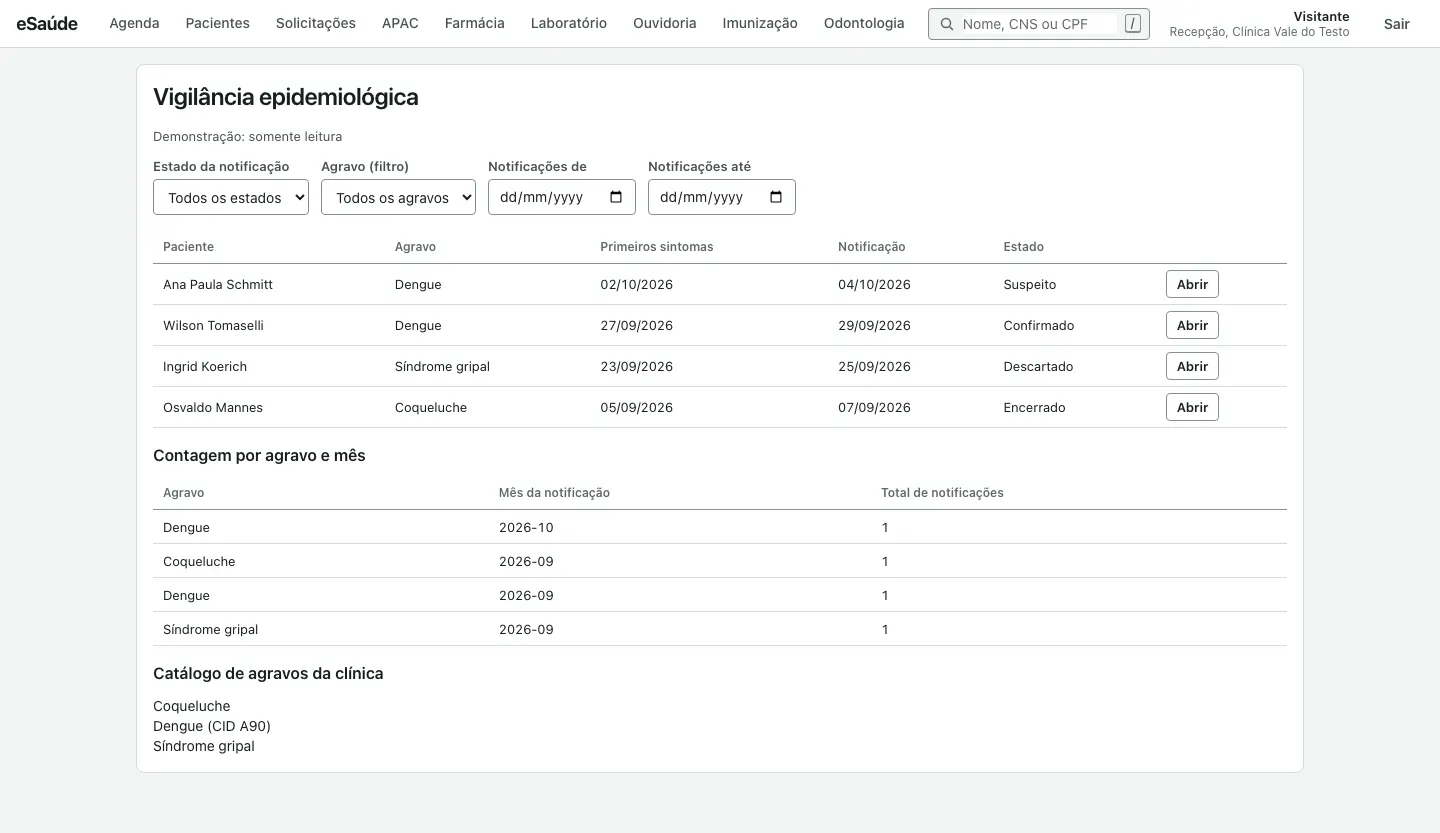The height and width of the screenshot is (833, 1440).
Task: Click Coqueluche in Osvaldo Mannes row
Action: [x=431, y=407]
